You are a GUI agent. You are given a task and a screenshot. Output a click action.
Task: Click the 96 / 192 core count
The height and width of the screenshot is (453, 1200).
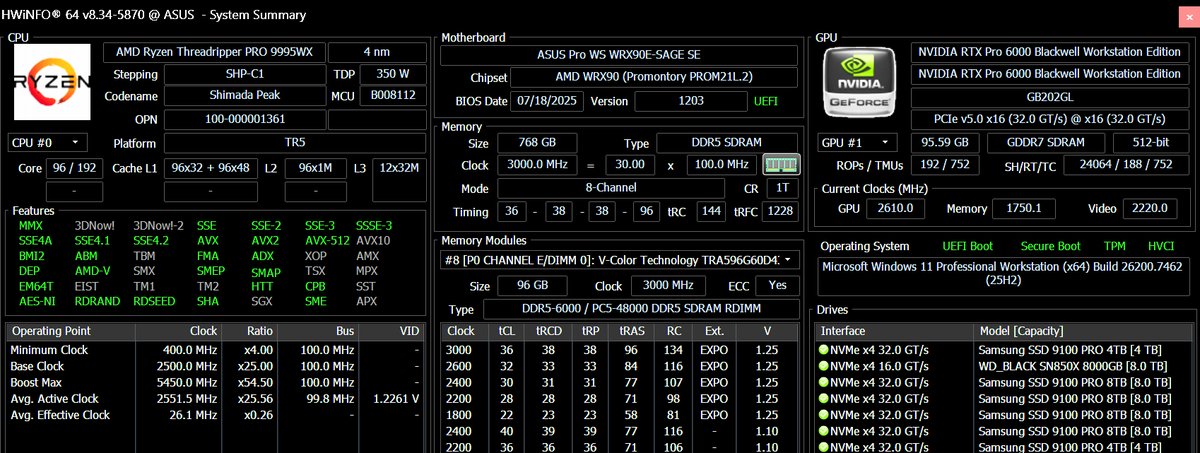click(x=75, y=168)
